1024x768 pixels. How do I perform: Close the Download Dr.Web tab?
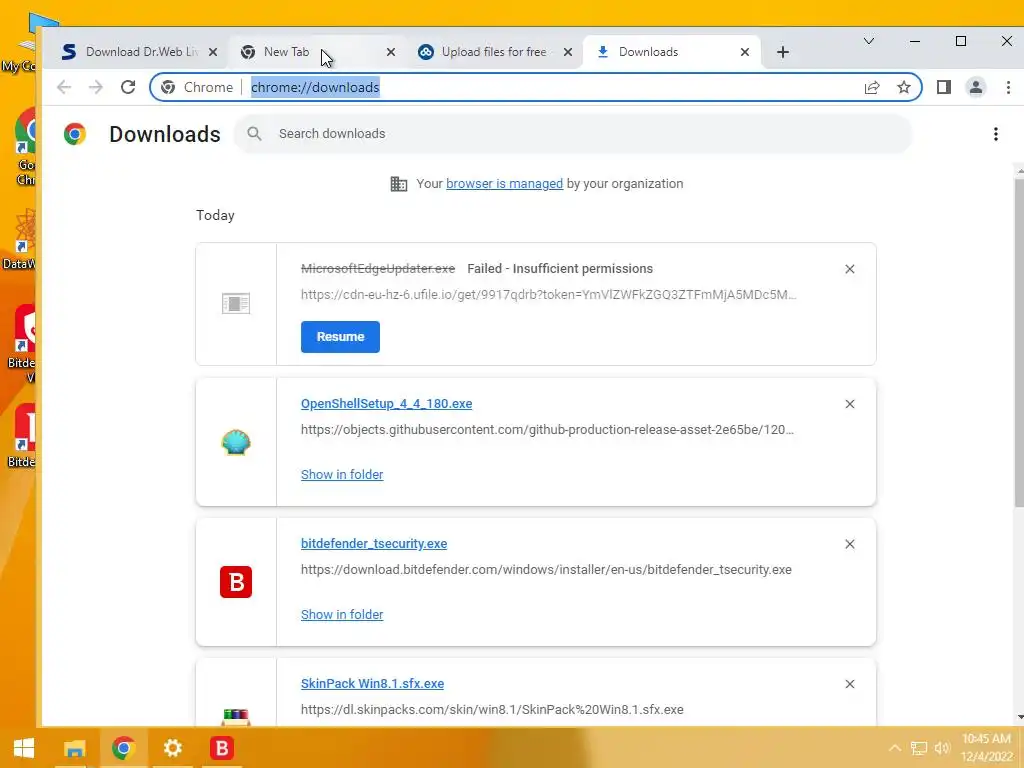[x=213, y=52]
